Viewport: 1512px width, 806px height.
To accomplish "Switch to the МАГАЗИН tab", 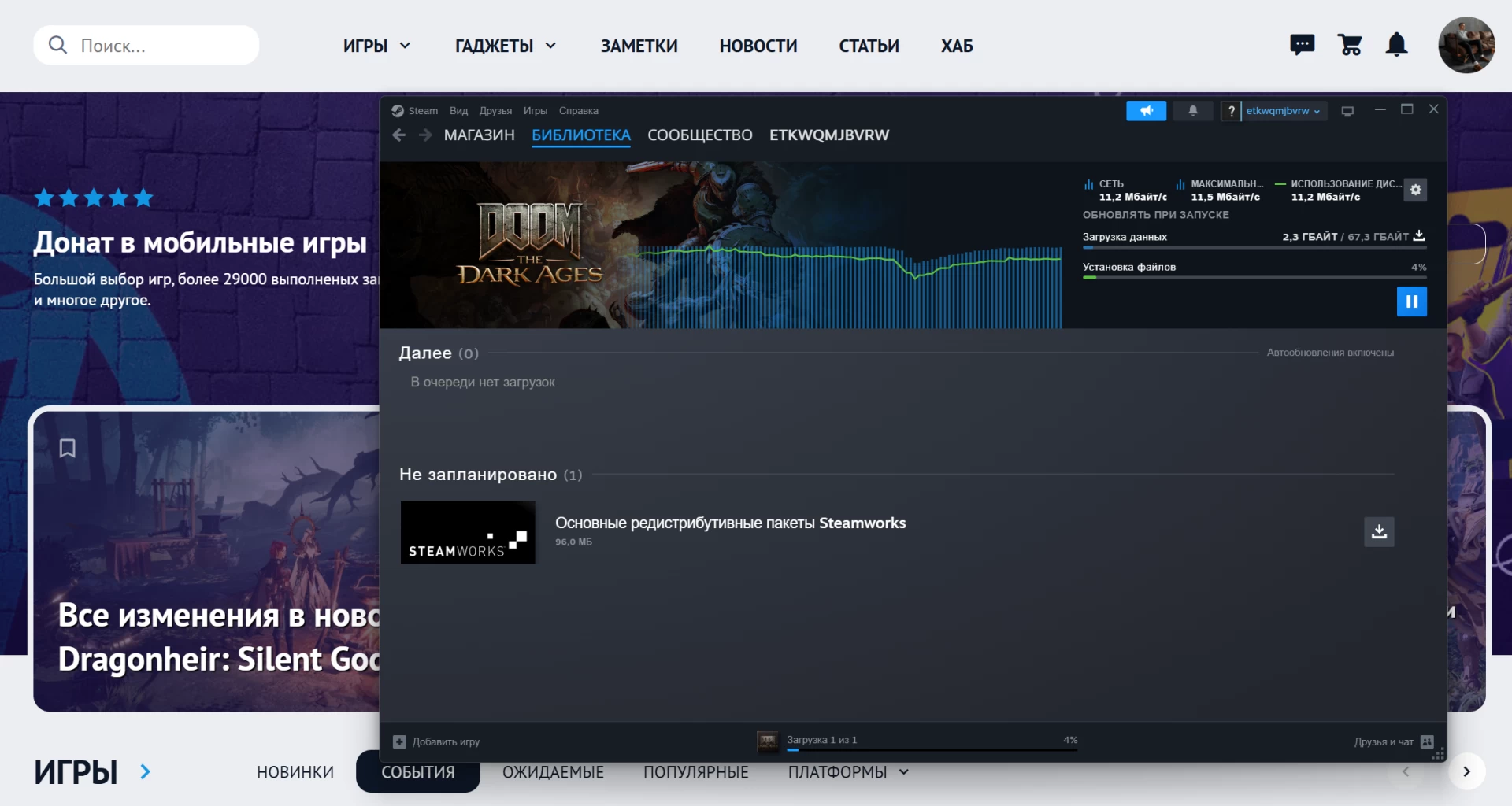I will (x=479, y=135).
